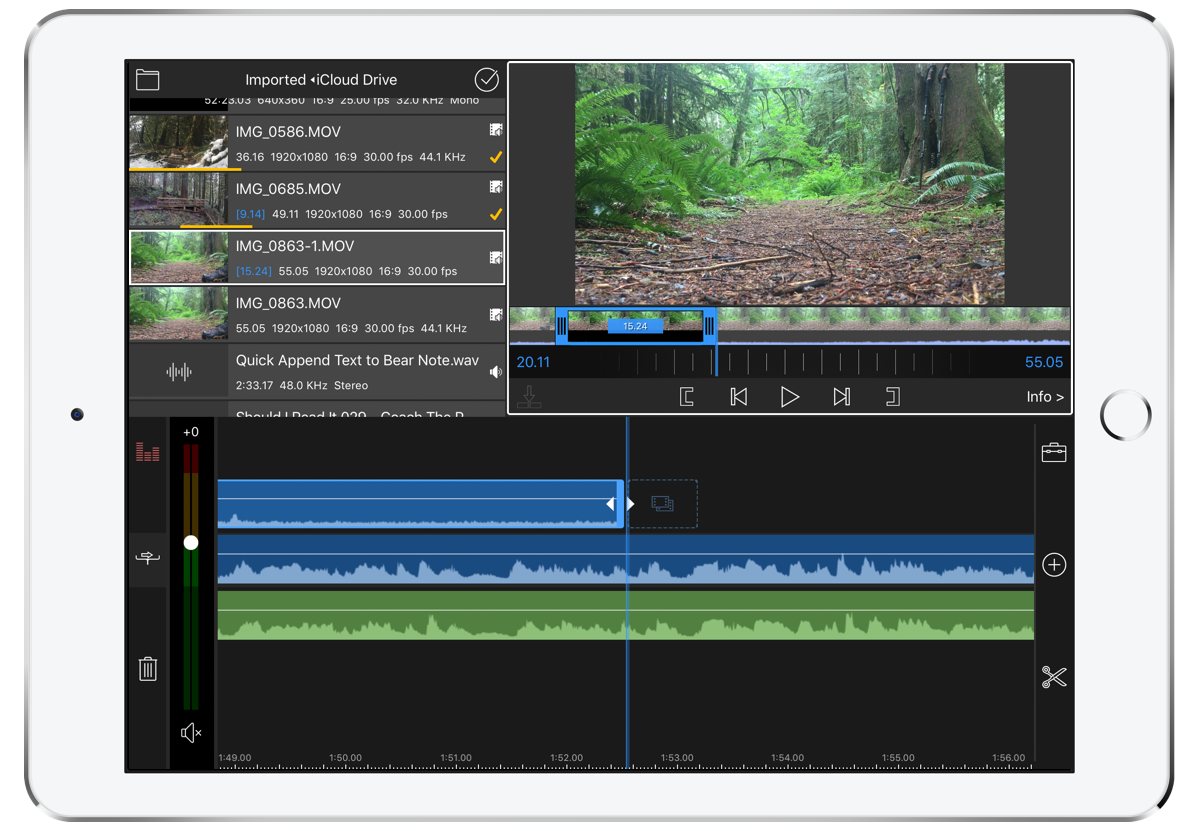
Task: Select the green audio track
Action: [626, 615]
